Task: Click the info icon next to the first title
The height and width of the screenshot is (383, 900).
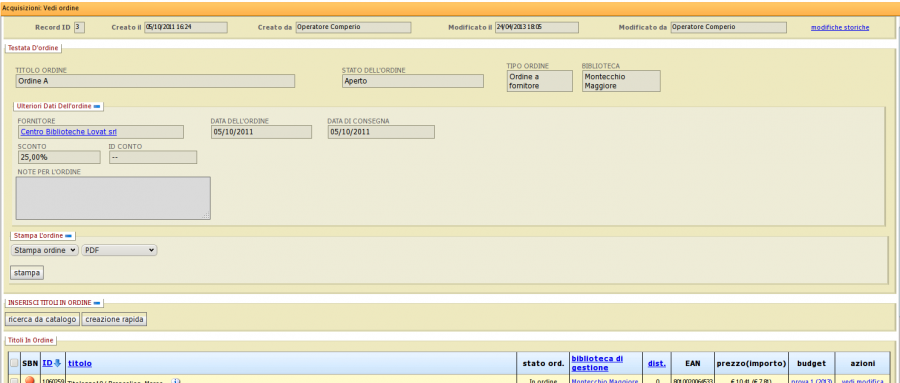Action: [x=176, y=381]
